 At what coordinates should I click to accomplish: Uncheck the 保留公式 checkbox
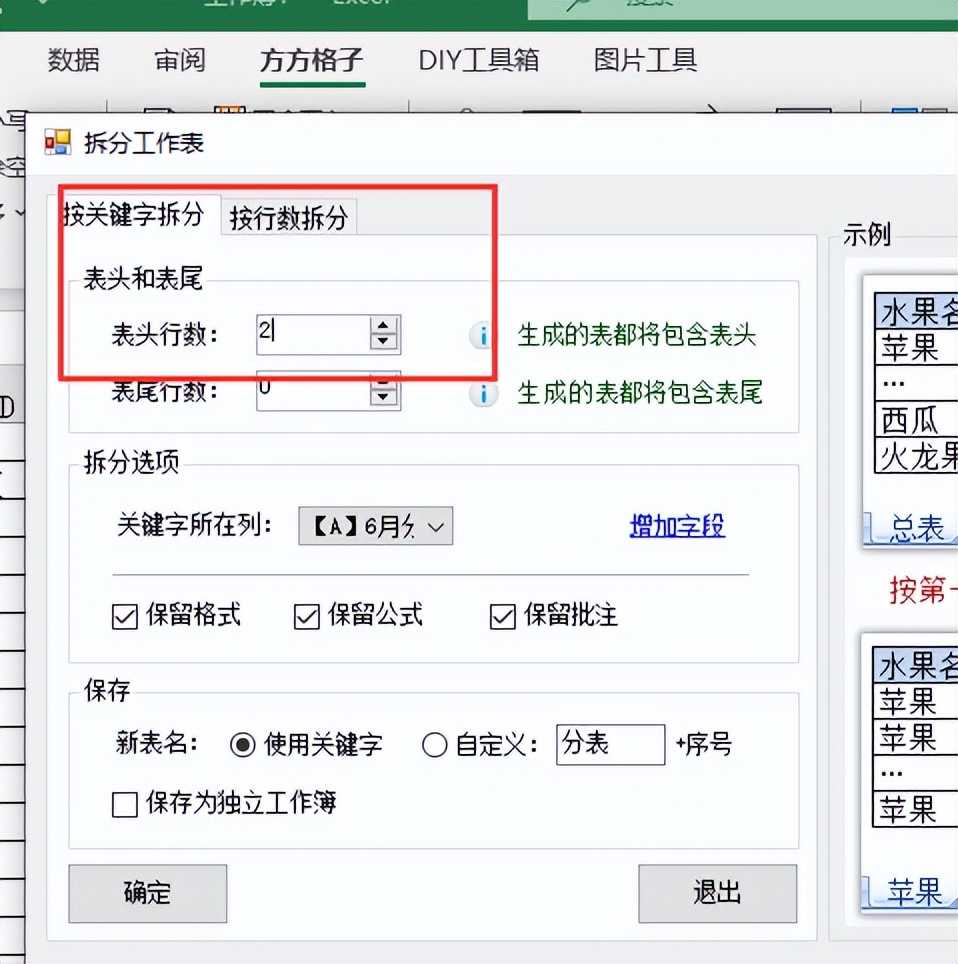point(305,617)
